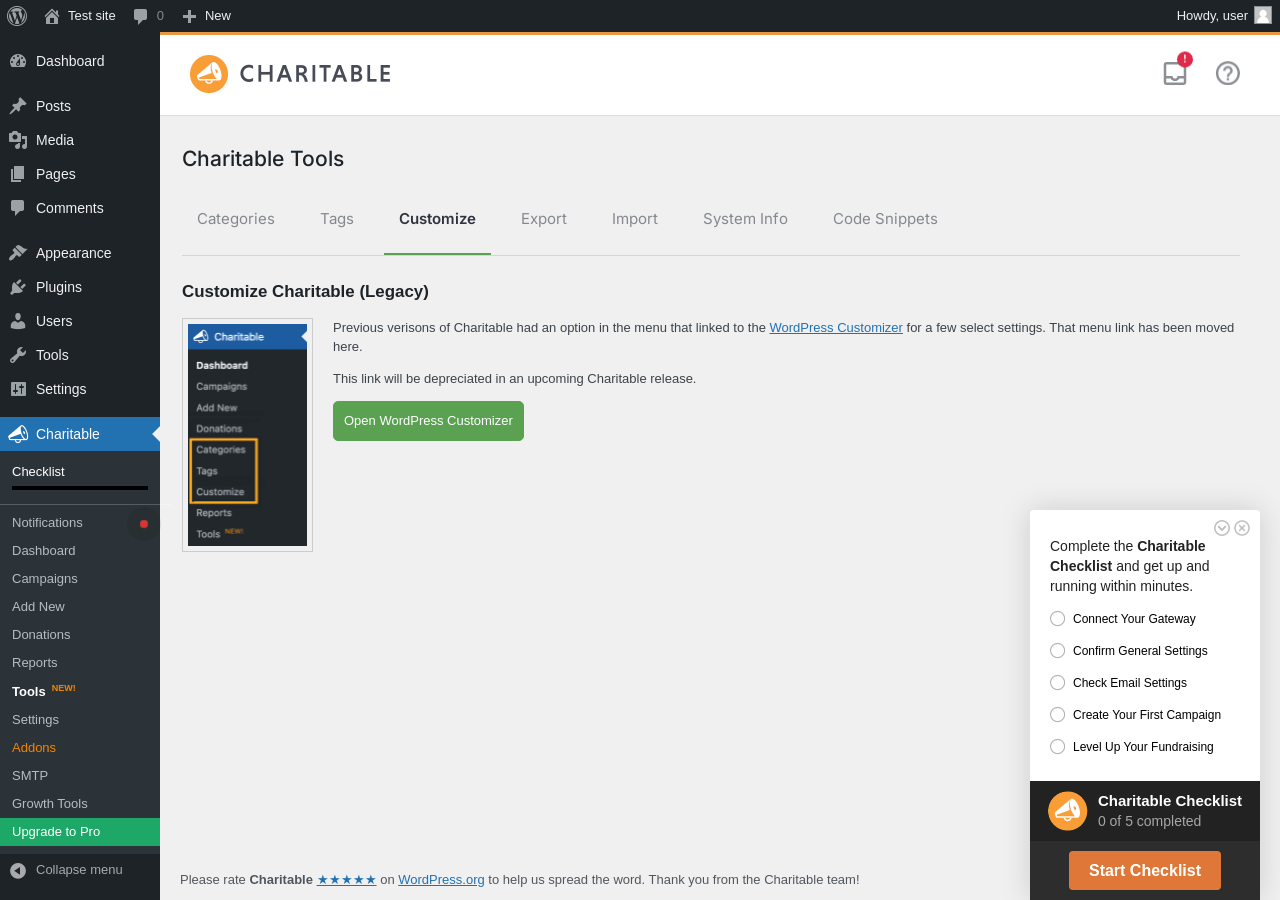
Task: Open Posts in sidebar
Action: coord(80,106)
